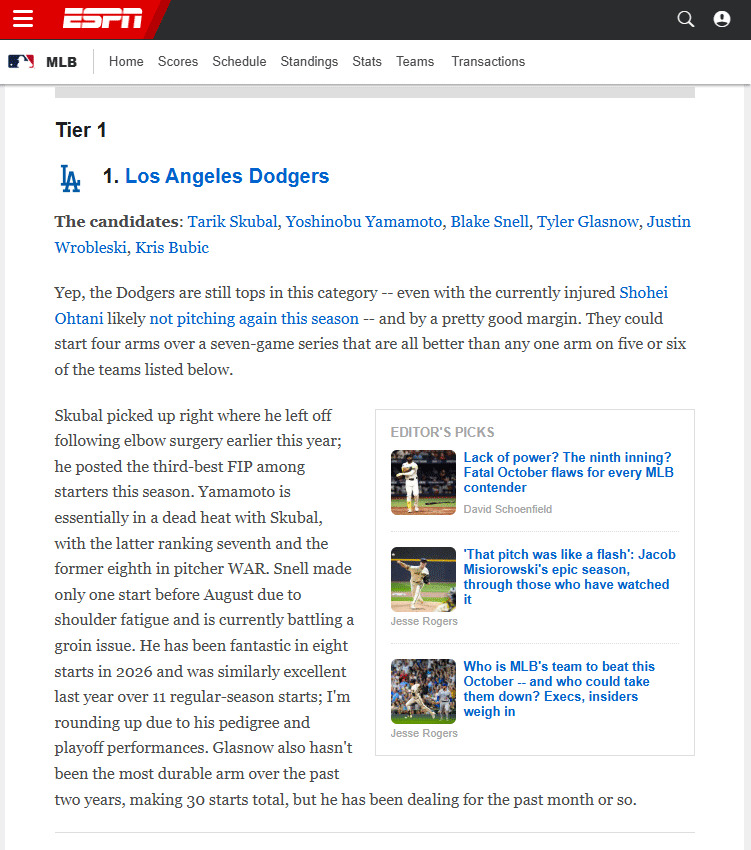
Task: Click Jesse Rogers byline under team to beat article
Action: pos(424,733)
